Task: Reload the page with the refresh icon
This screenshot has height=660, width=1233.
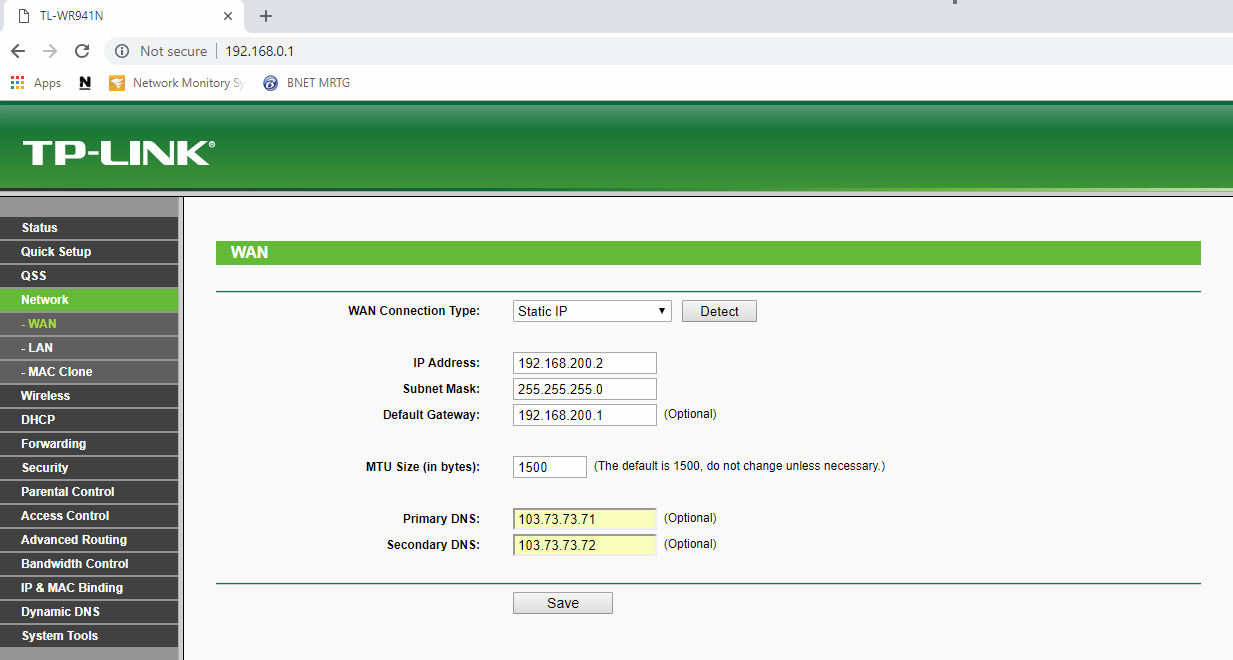Action: tap(82, 51)
